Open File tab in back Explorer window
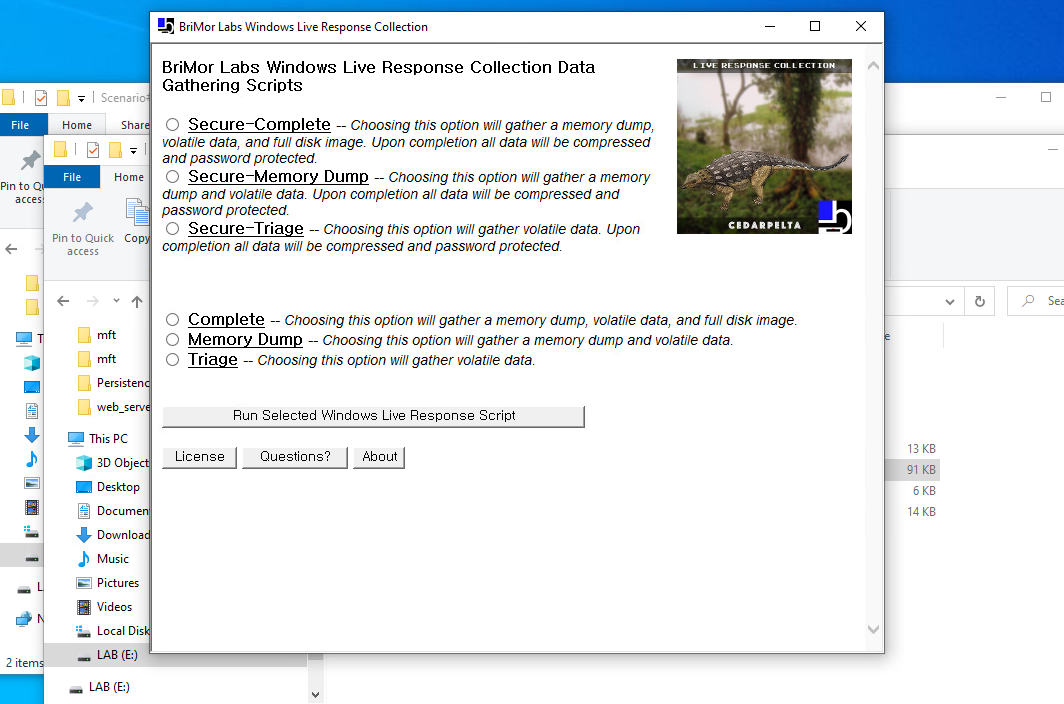 point(20,125)
